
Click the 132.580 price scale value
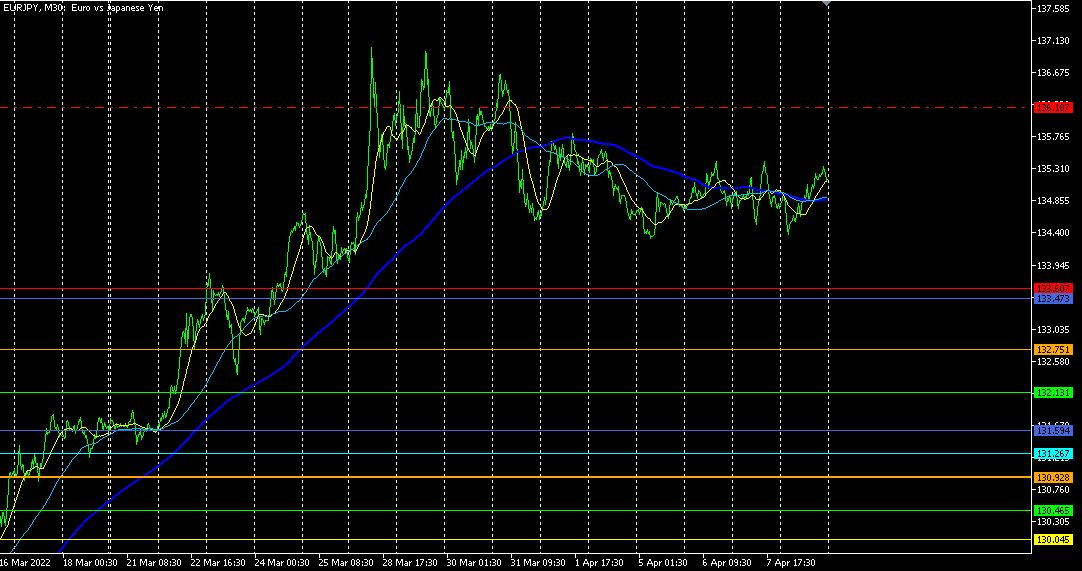point(1053,361)
